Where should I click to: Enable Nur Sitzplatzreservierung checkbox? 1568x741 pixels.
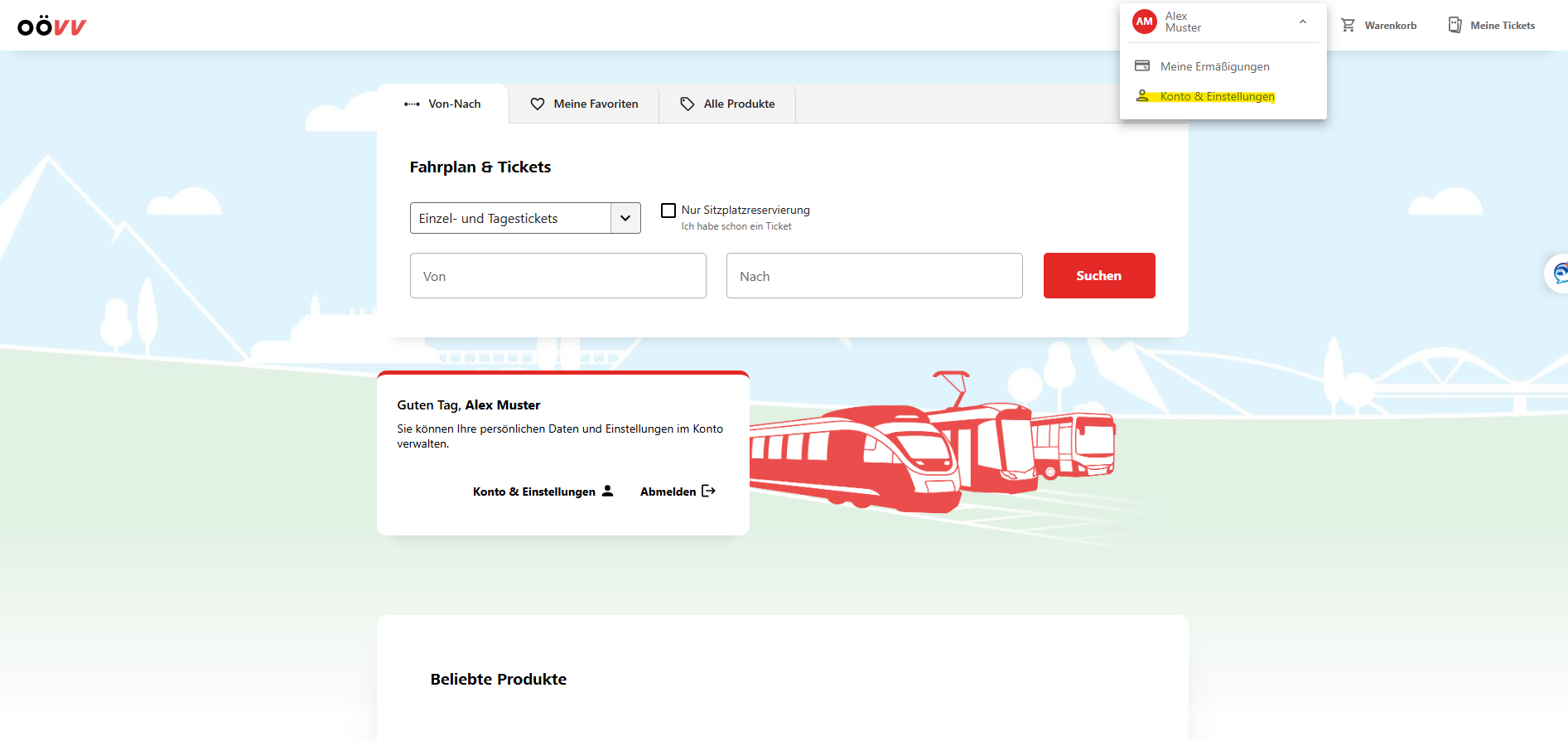point(668,211)
